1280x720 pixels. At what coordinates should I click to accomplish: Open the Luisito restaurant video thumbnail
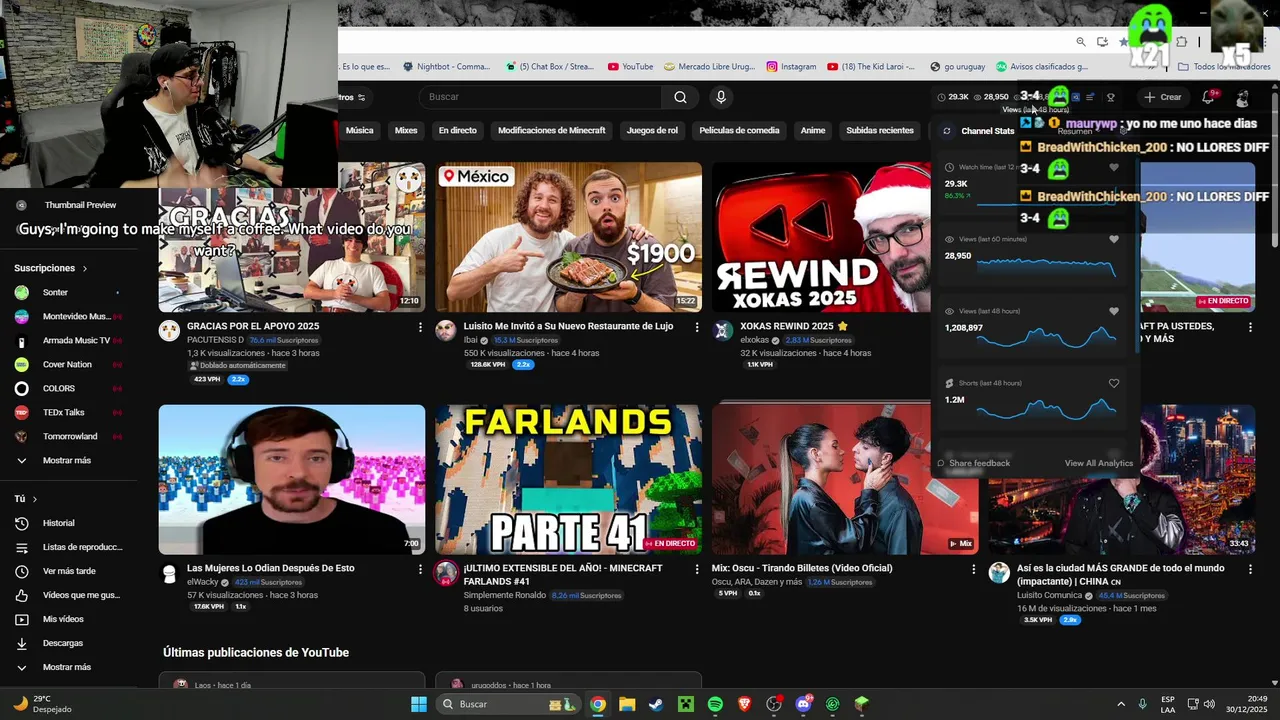coord(568,237)
